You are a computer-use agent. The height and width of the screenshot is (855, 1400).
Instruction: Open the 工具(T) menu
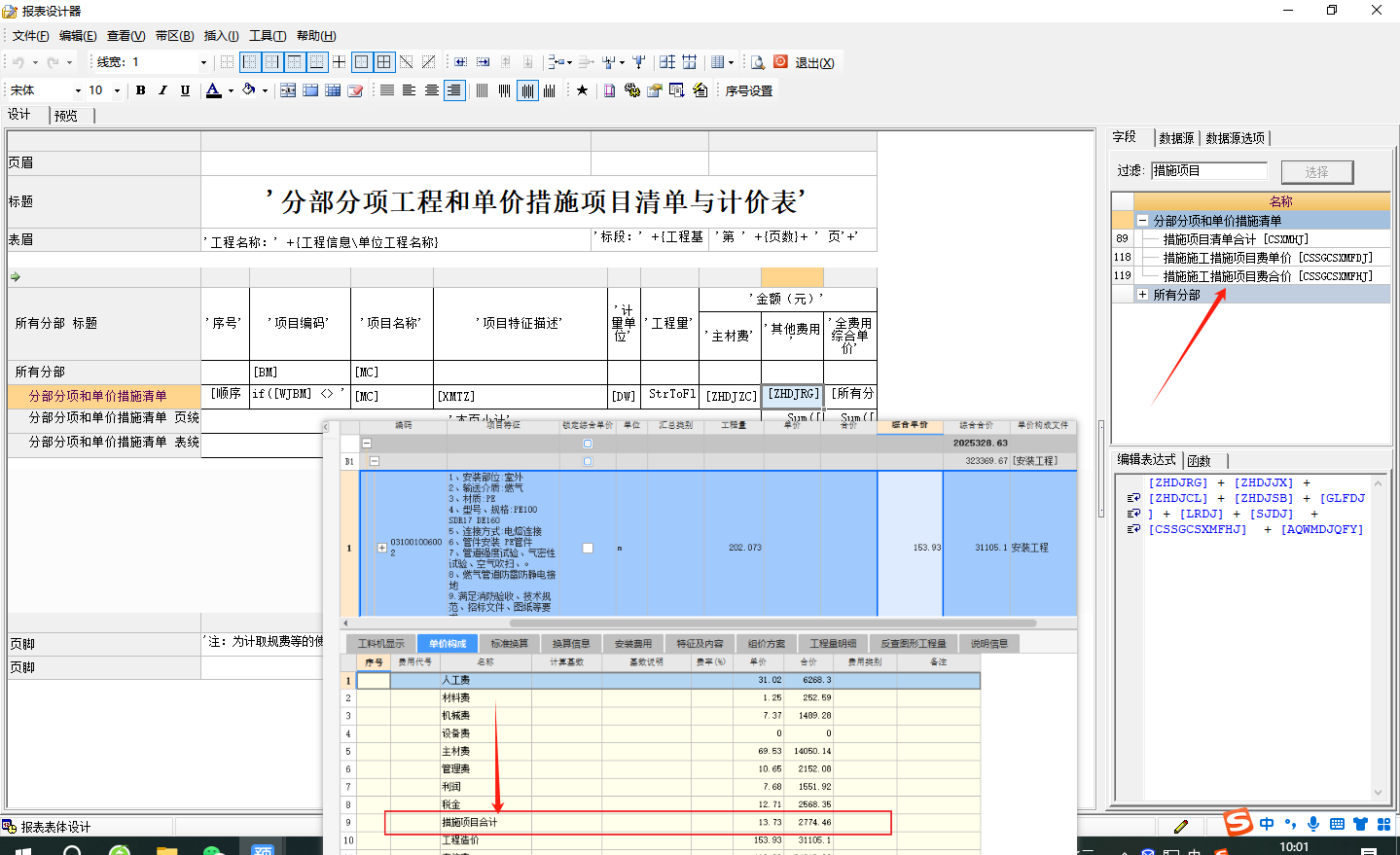coord(268,36)
